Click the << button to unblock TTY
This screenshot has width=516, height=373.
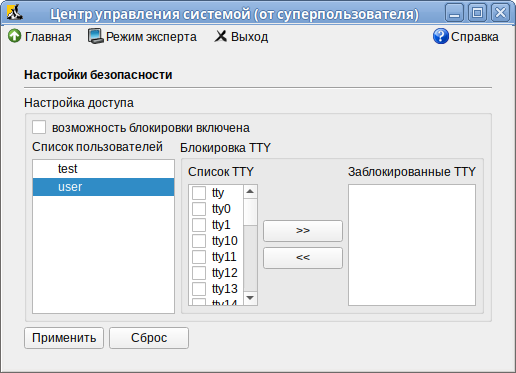(x=303, y=258)
